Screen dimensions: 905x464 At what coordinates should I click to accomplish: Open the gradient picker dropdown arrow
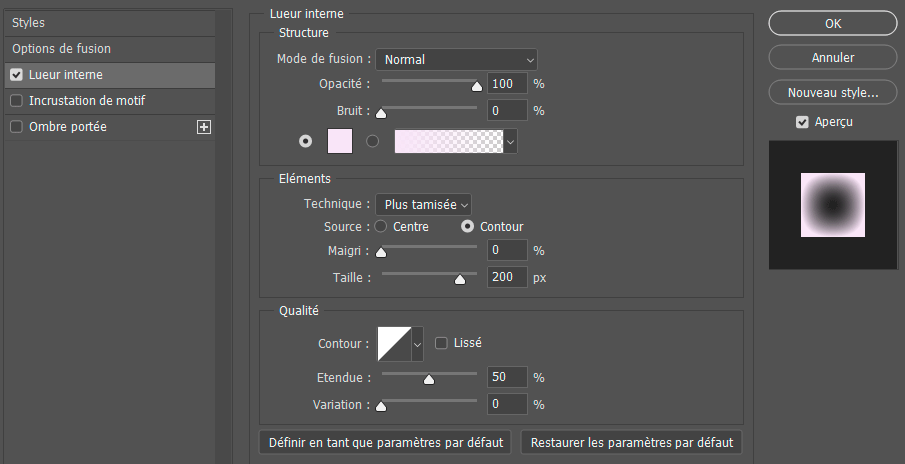pos(511,142)
